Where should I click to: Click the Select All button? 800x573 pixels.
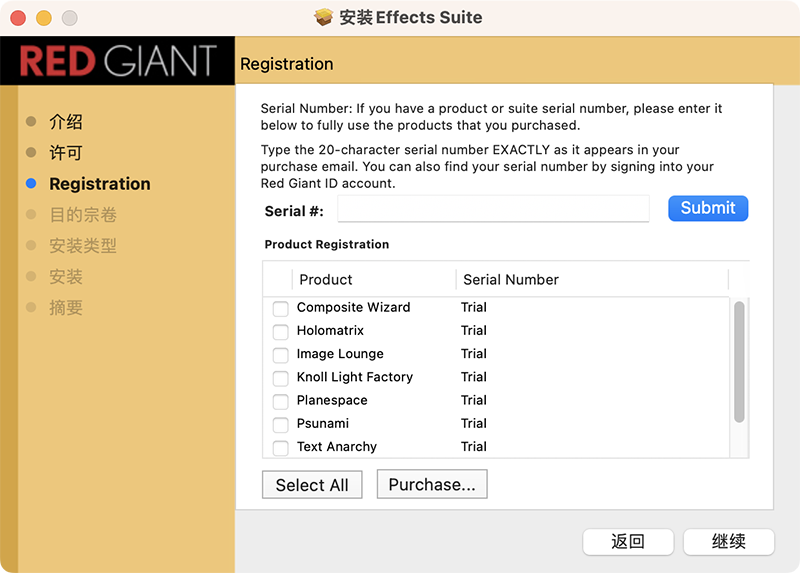pyautogui.click(x=312, y=485)
